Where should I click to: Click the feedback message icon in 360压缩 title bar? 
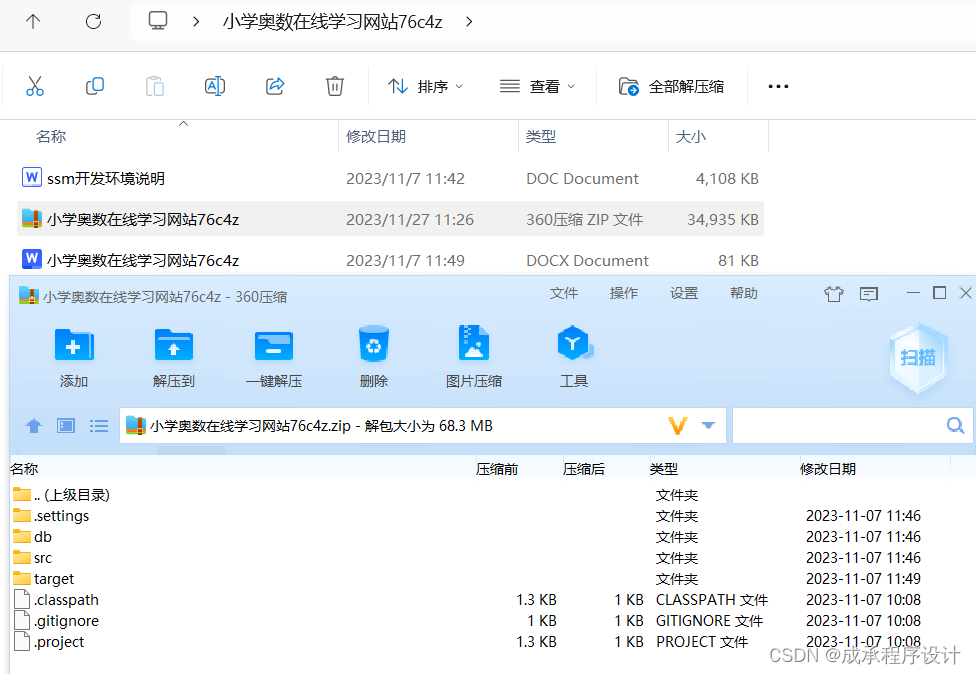(x=868, y=294)
